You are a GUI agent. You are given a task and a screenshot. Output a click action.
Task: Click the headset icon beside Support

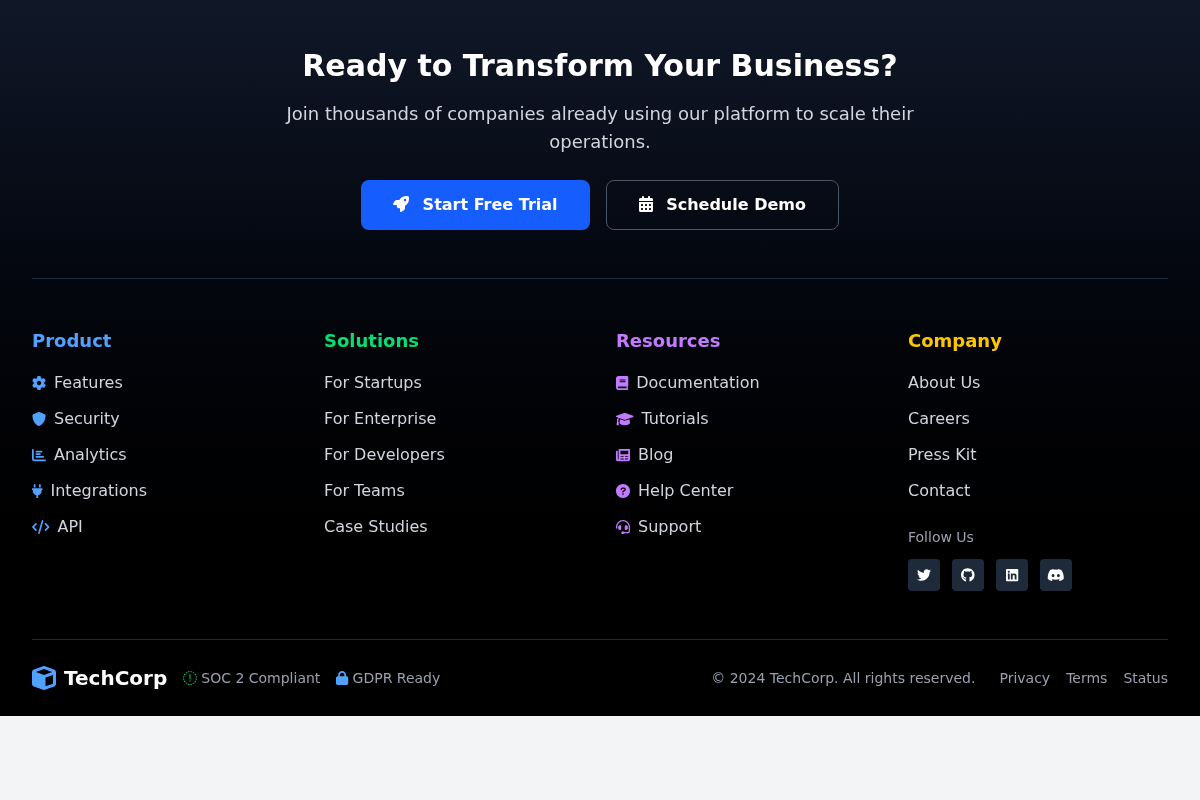623,527
